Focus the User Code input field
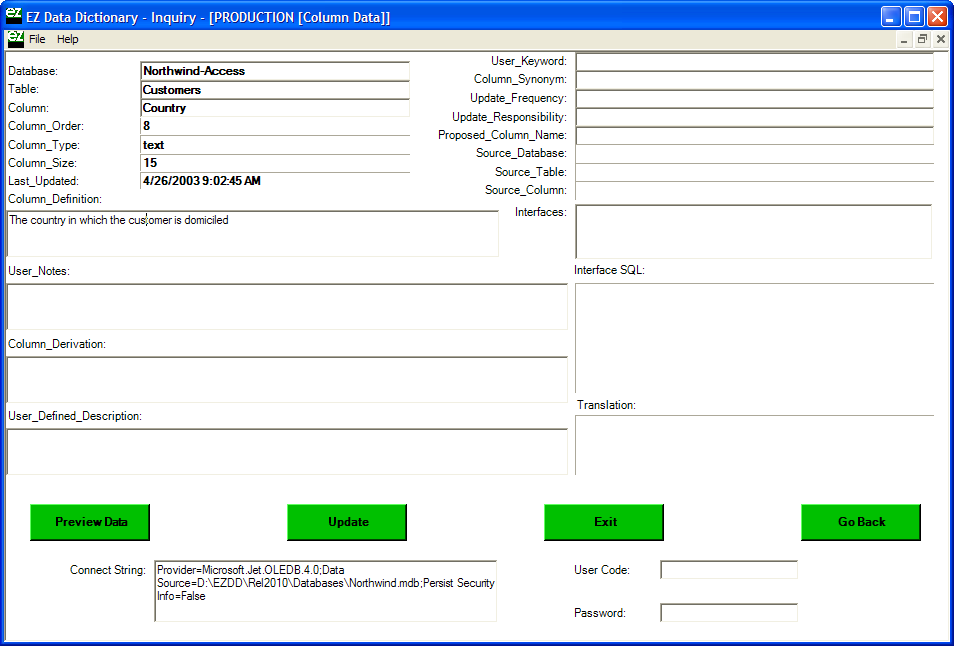This screenshot has height=646, width=954. pos(729,570)
